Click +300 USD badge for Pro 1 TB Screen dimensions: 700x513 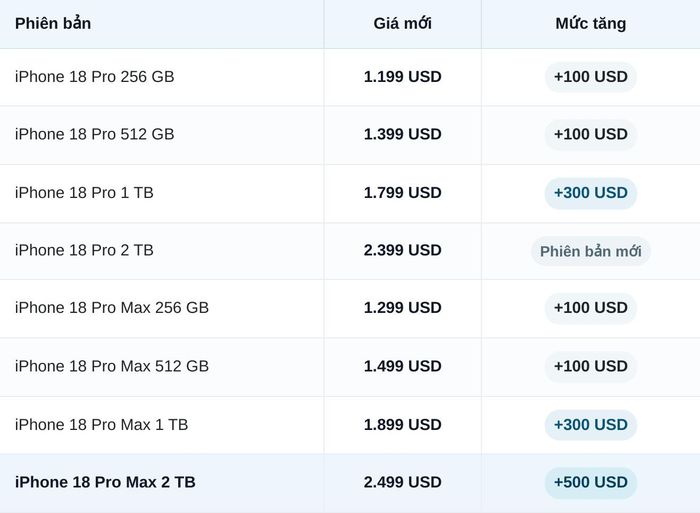[590, 193]
